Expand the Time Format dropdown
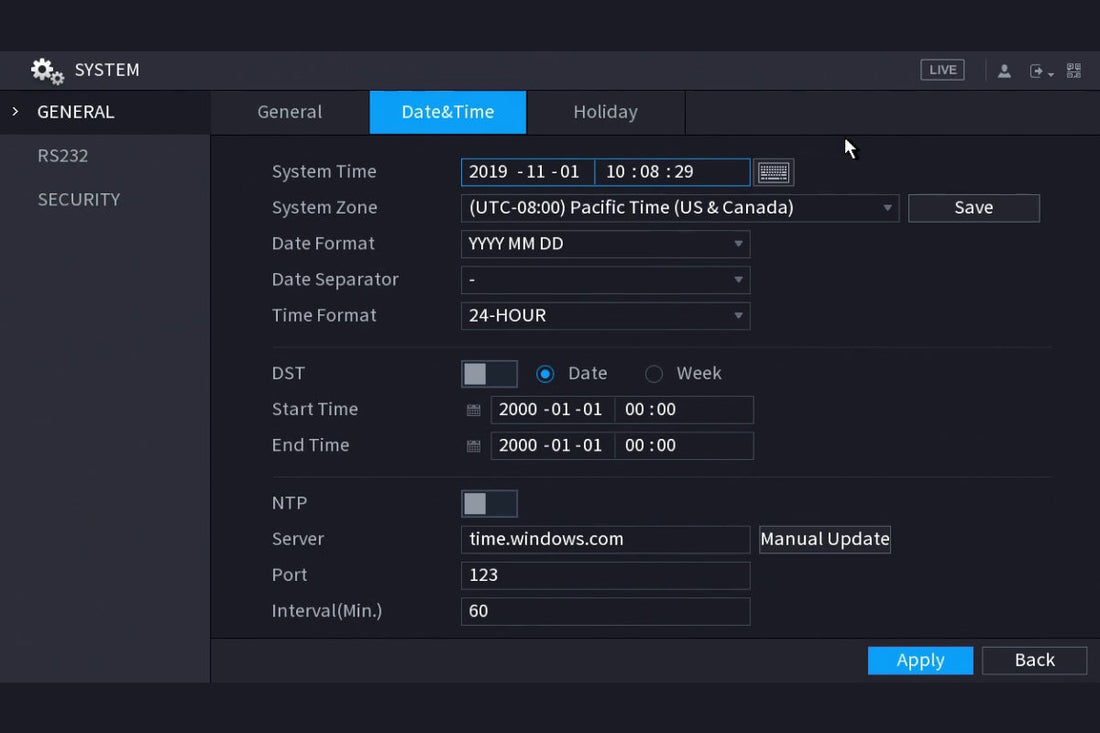The width and height of the screenshot is (1100, 733). tap(737, 316)
